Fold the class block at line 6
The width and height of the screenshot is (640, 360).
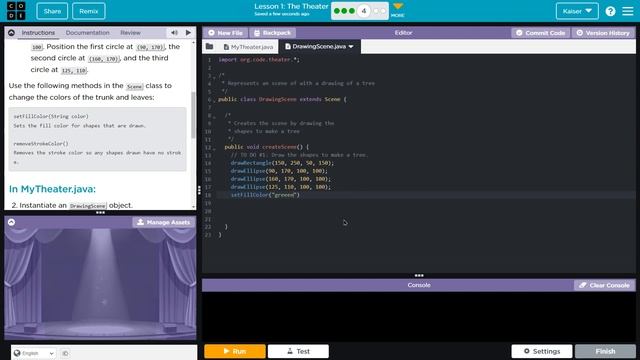(214, 100)
